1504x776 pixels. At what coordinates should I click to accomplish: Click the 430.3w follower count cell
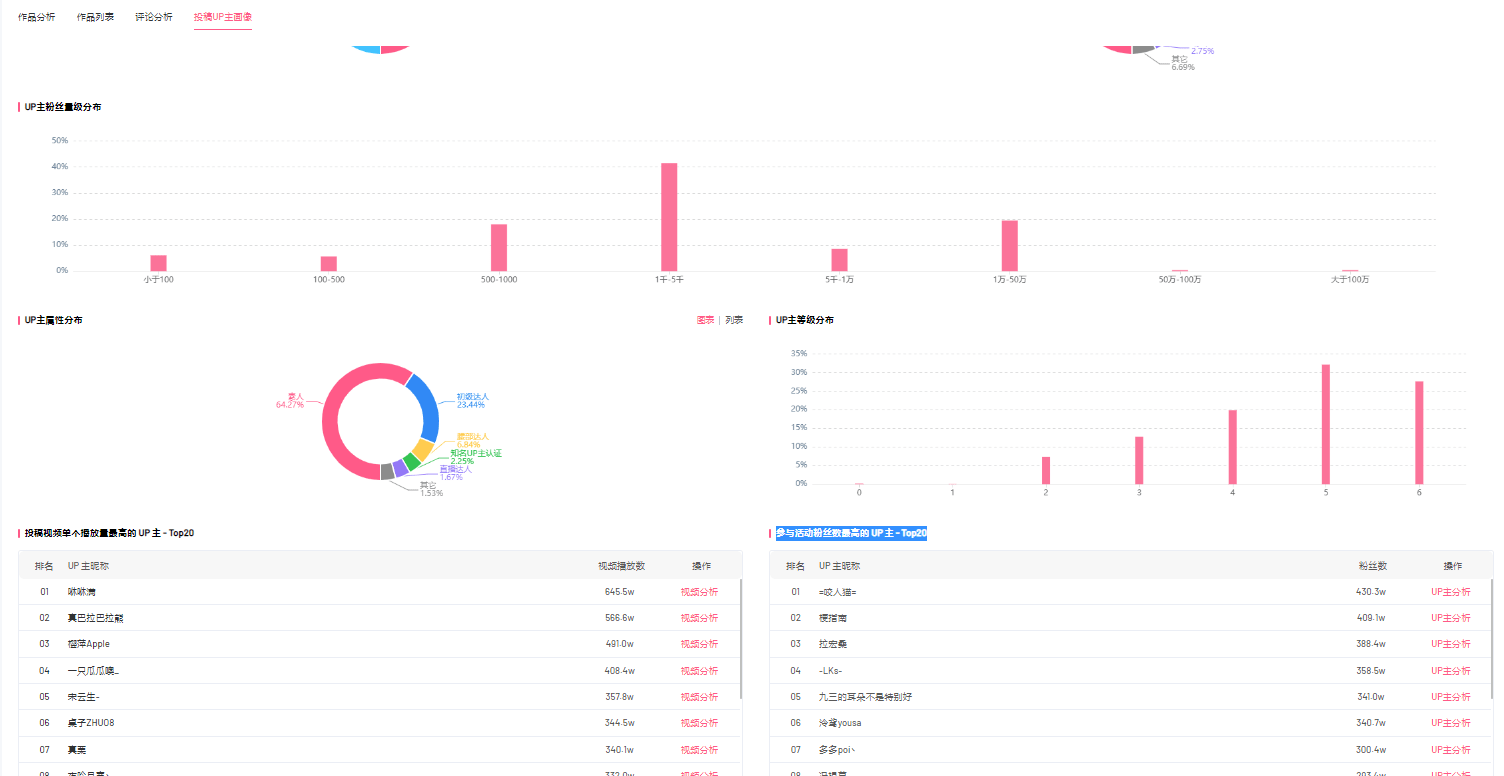1370,592
